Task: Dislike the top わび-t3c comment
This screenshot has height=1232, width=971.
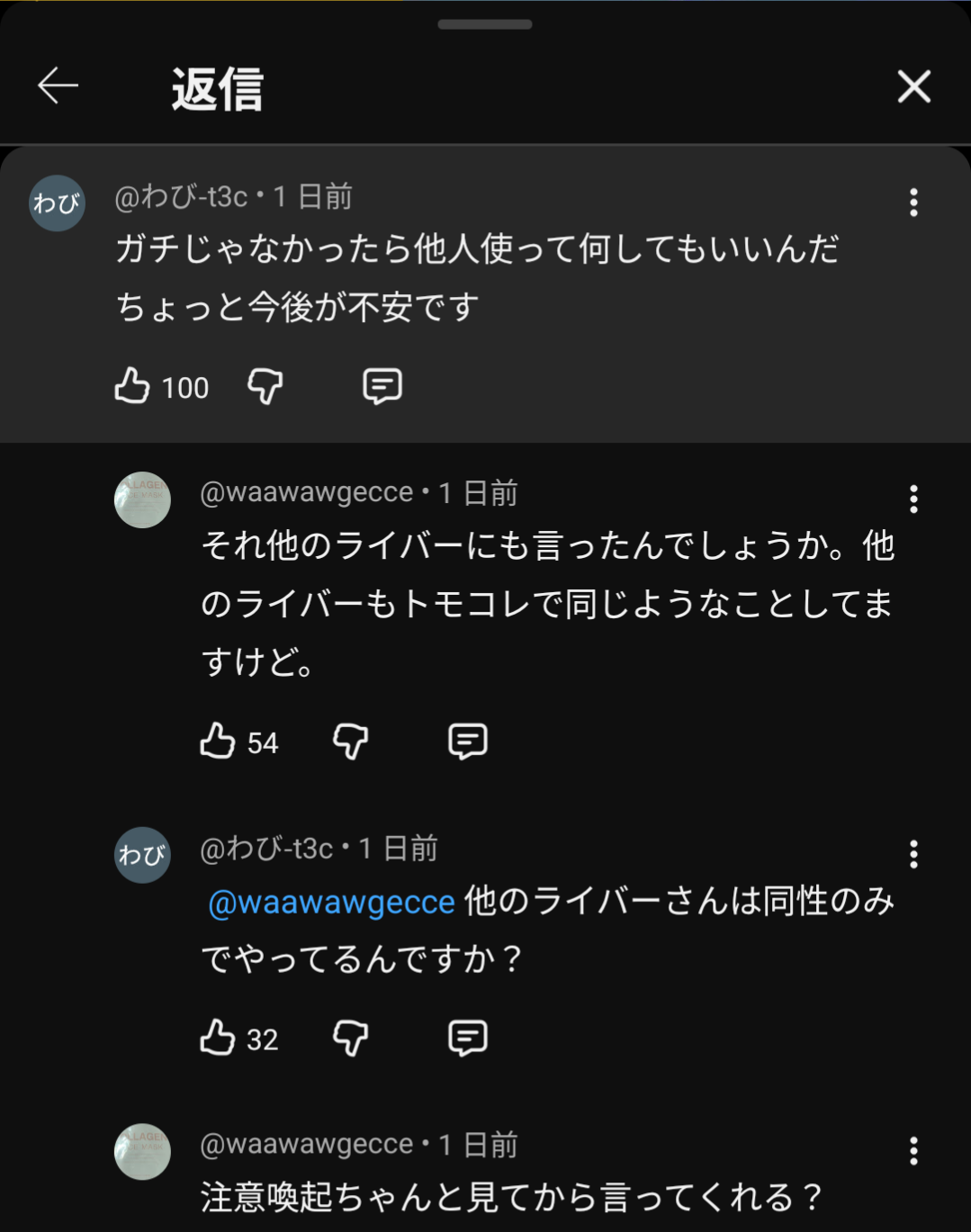Action: [x=265, y=386]
